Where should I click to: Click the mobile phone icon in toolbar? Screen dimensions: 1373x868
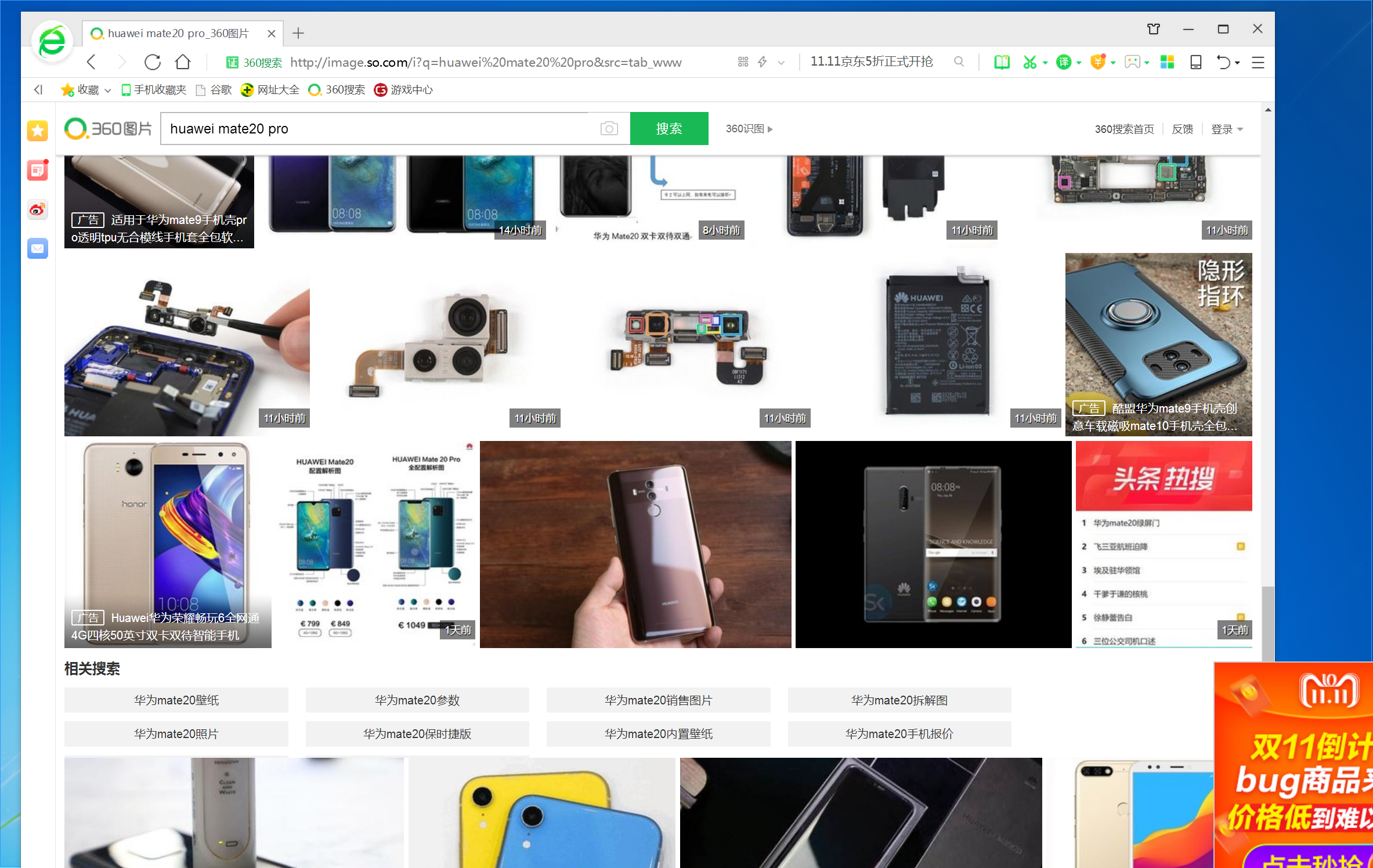coord(1195,62)
